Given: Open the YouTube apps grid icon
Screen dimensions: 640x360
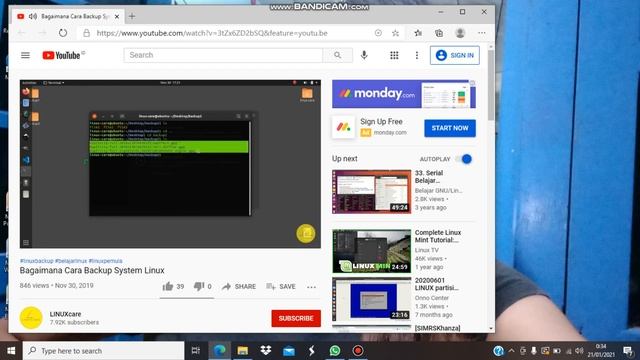Looking at the screenshot, I should point(394,55).
